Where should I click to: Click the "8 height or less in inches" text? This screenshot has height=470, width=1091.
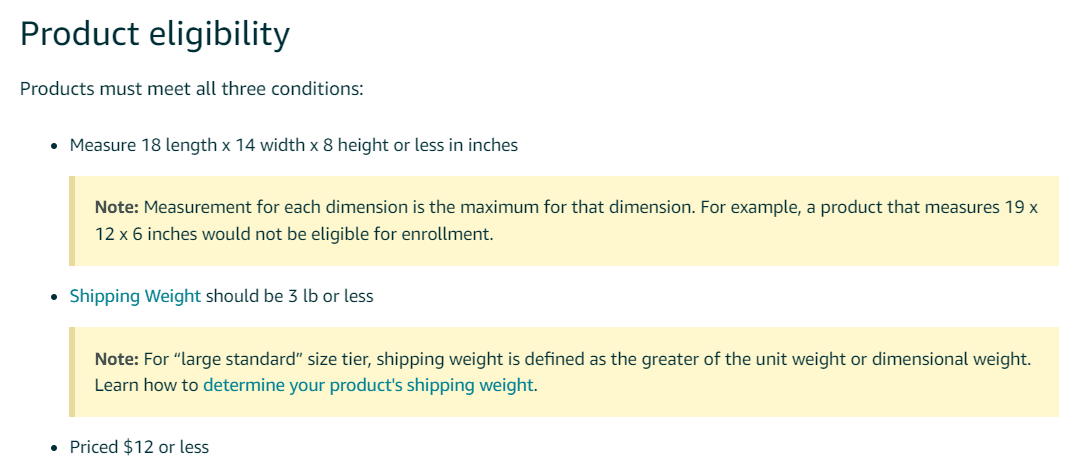(420, 145)
